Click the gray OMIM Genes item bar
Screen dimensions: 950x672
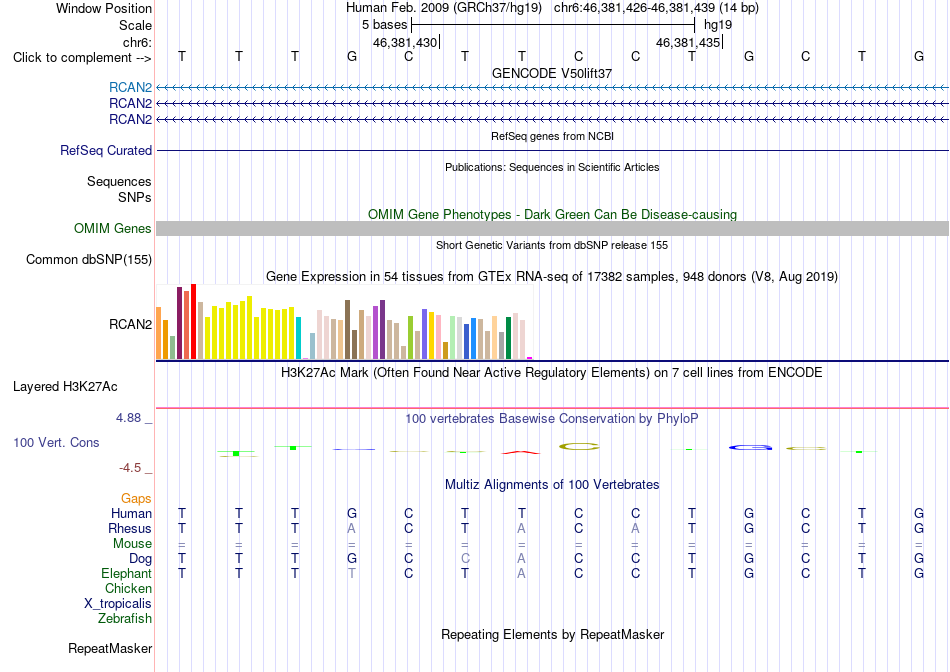tap(553, 228)
